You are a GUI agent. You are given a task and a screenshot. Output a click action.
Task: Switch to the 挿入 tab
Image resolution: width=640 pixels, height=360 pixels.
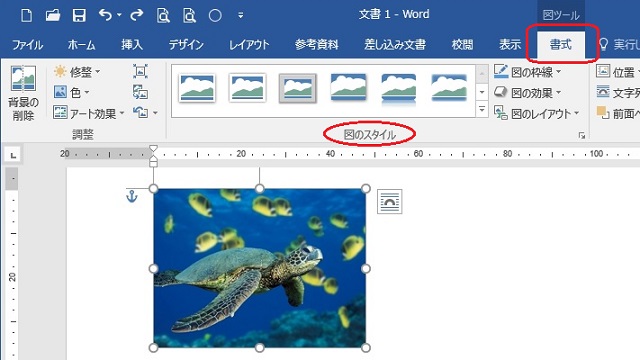point(132,44)
